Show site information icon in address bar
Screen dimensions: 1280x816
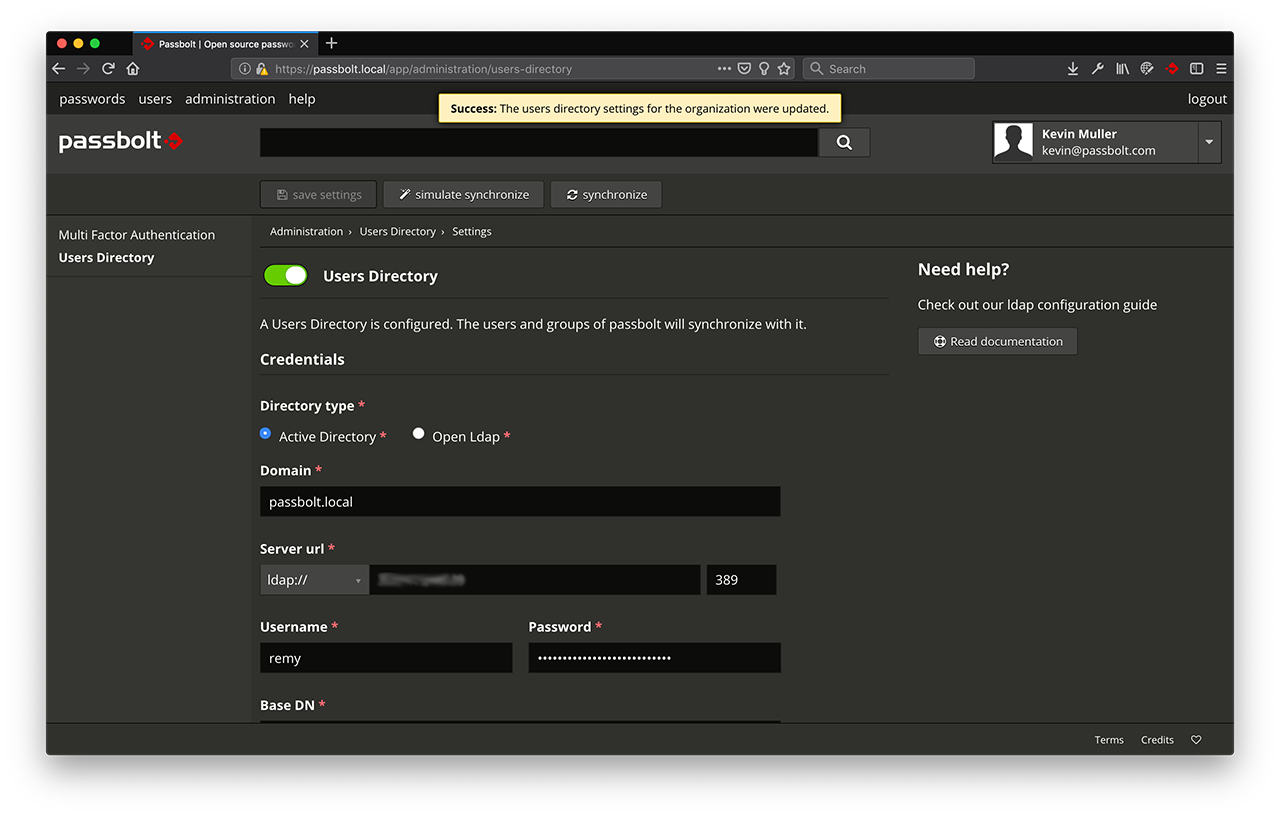(x=244, y=69)
